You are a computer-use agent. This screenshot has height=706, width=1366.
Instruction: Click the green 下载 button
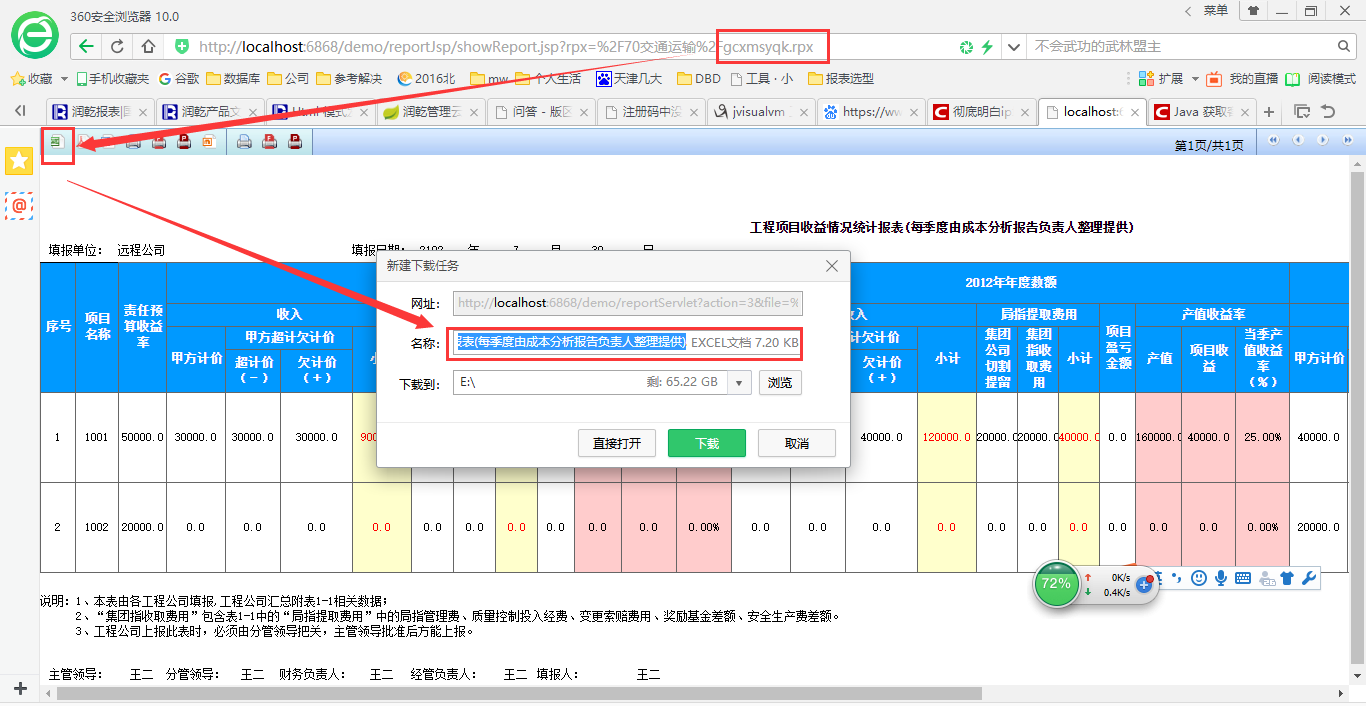[x=707, y=443]
